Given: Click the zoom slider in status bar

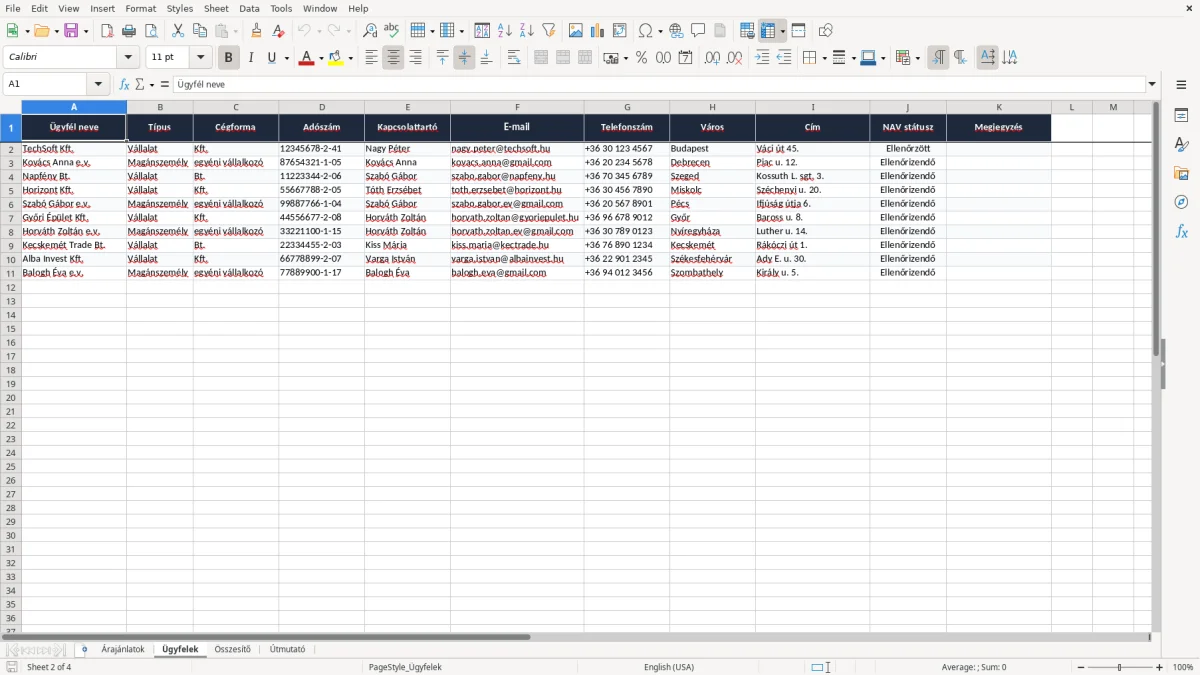Looking at the screenshot, I should click(1120, 667).
